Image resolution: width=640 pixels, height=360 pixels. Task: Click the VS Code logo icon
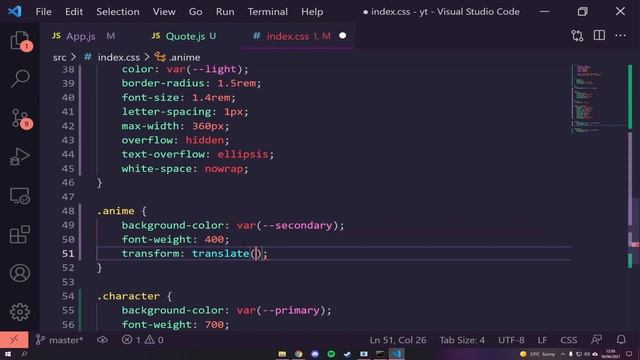(15, 11)
